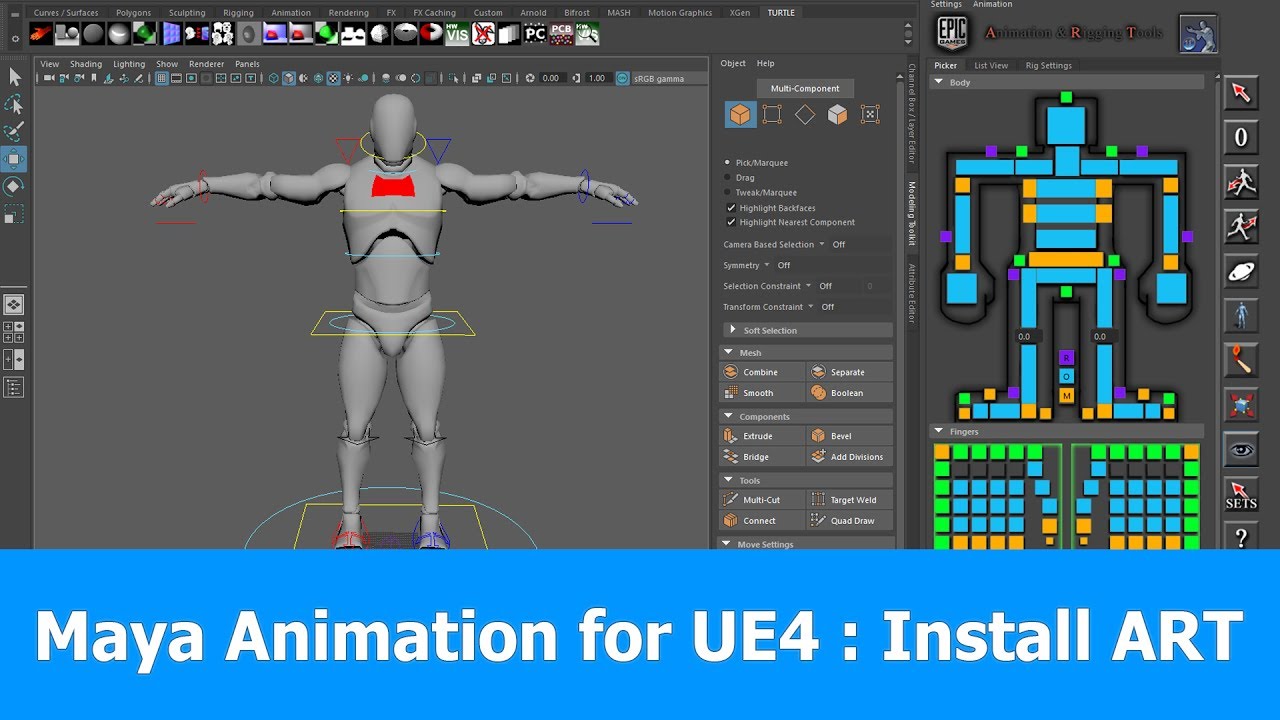The image size is (1280, 720).
Task: Open the ART help question-mark button
Action: pyautogui.click(x=1241, y=538)
